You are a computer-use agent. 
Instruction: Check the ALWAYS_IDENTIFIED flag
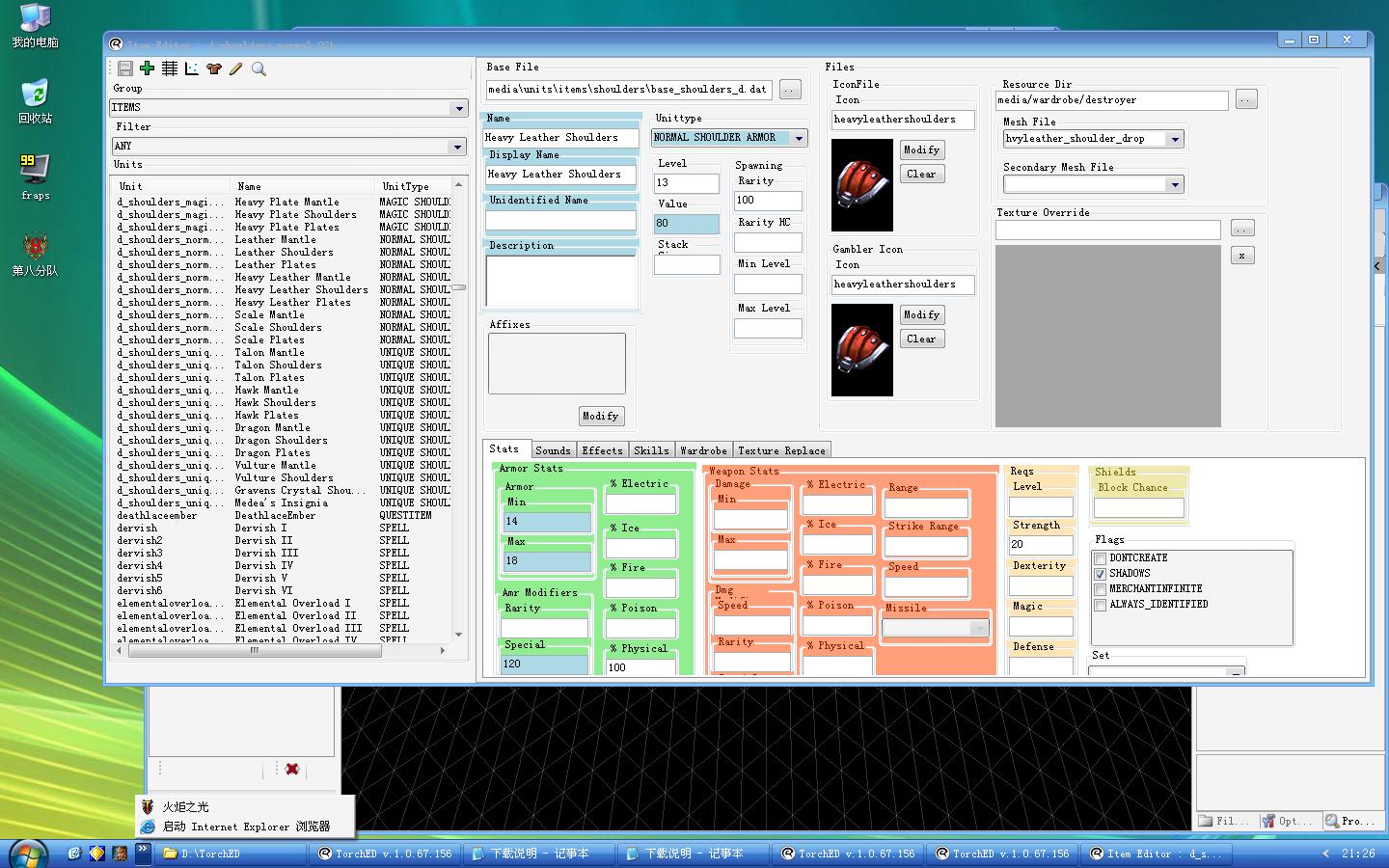[1100, 605]
